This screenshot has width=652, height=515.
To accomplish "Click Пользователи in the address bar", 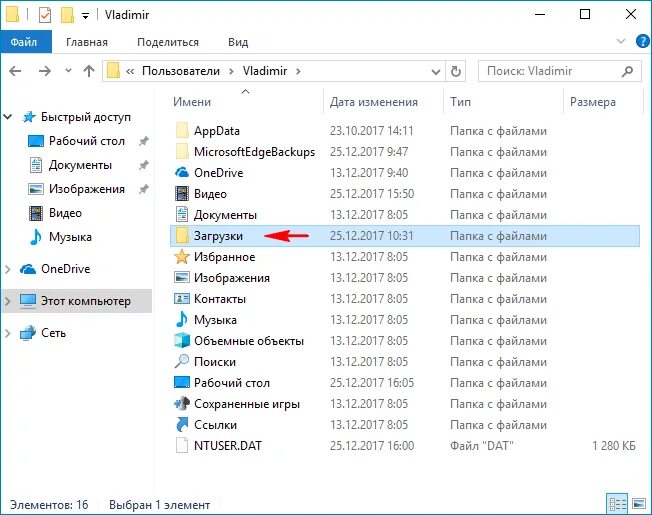I will (x=181, y=71).
